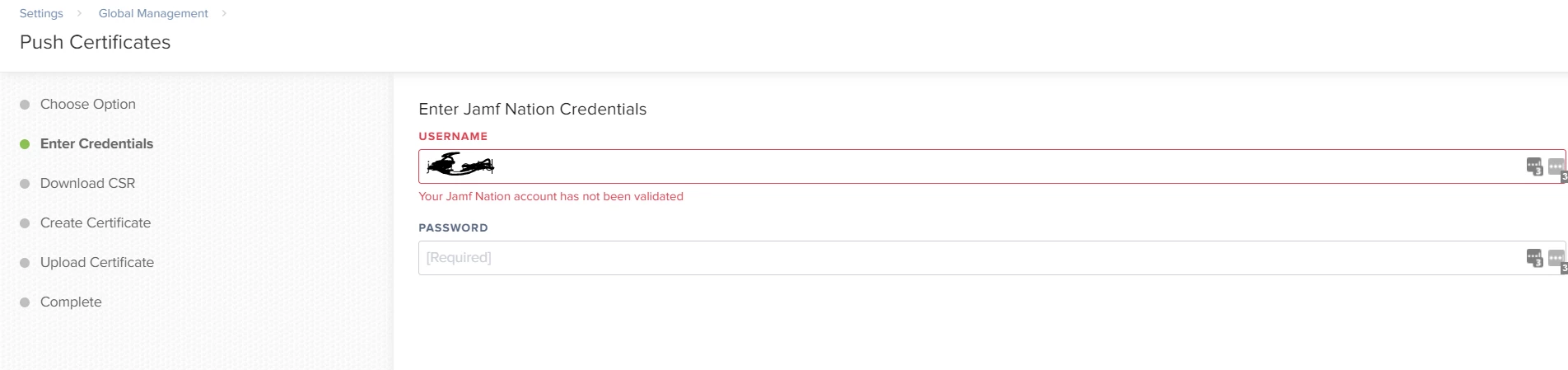The image size is (1568, 370).
Task: Click light gray autofill icon in Password field
Action: (1556, 260)
